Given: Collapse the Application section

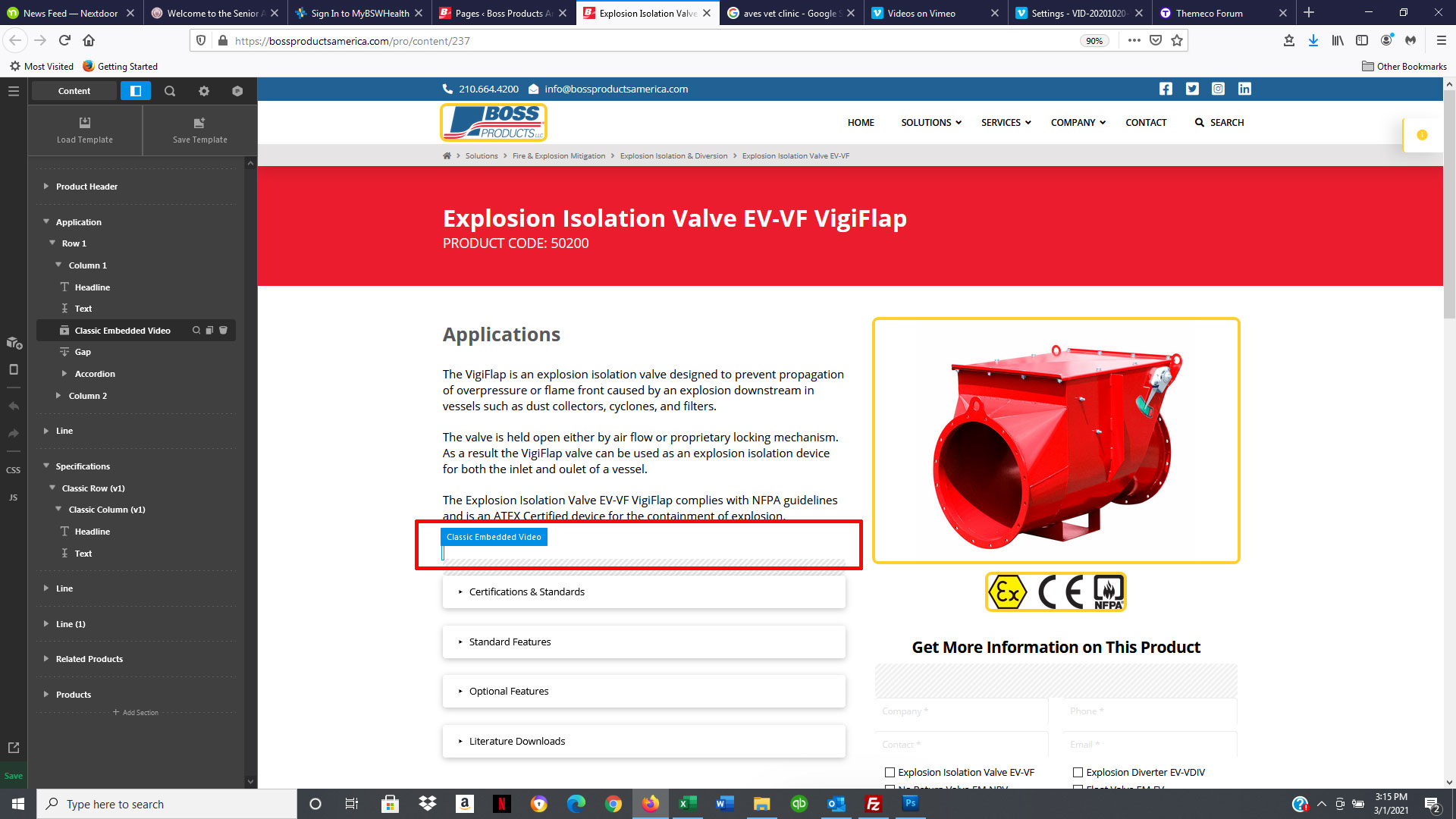Looking at the screenshot, I should coord(46,222).
